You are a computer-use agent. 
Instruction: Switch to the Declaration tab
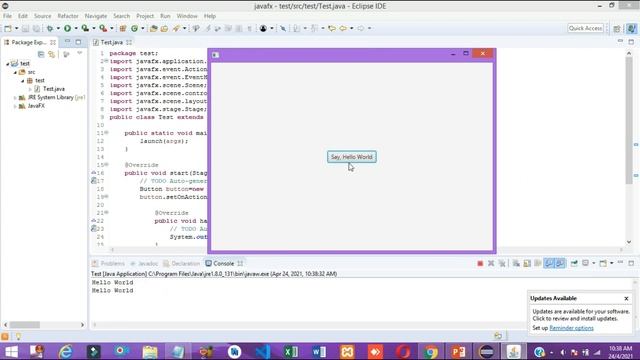point(182,264)
